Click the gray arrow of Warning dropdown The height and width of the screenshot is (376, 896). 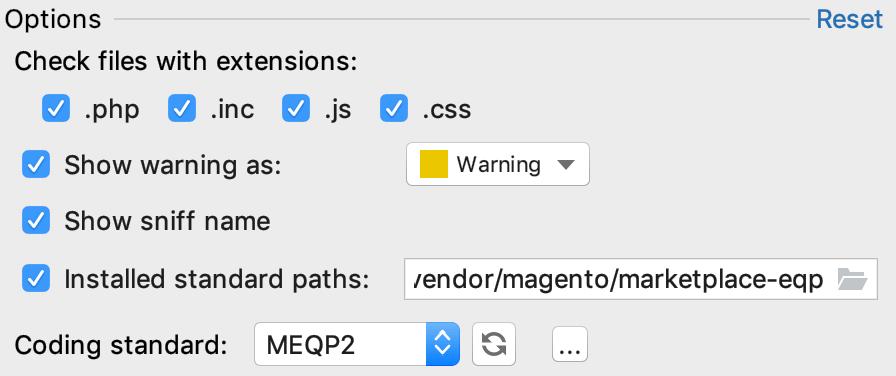(565, 165)
